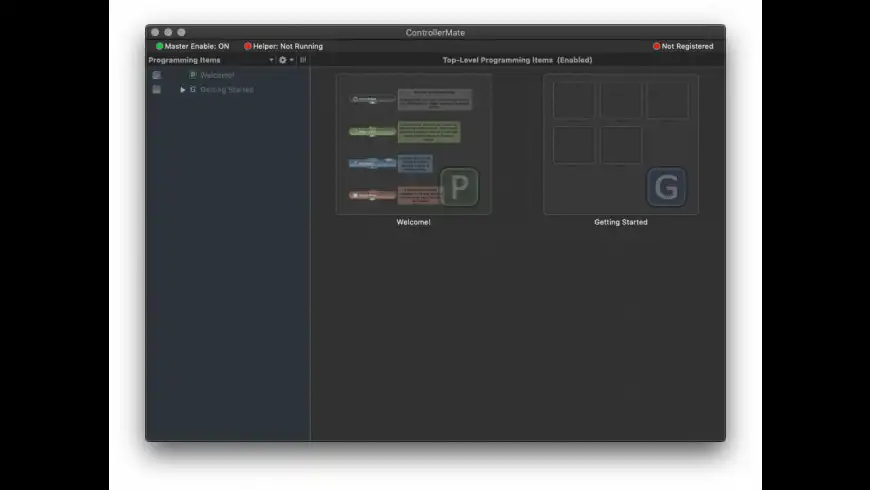This screenshot has height=490, width=870.
Task: Click the pane divider handle icon
Action: (x=303, y=60)
